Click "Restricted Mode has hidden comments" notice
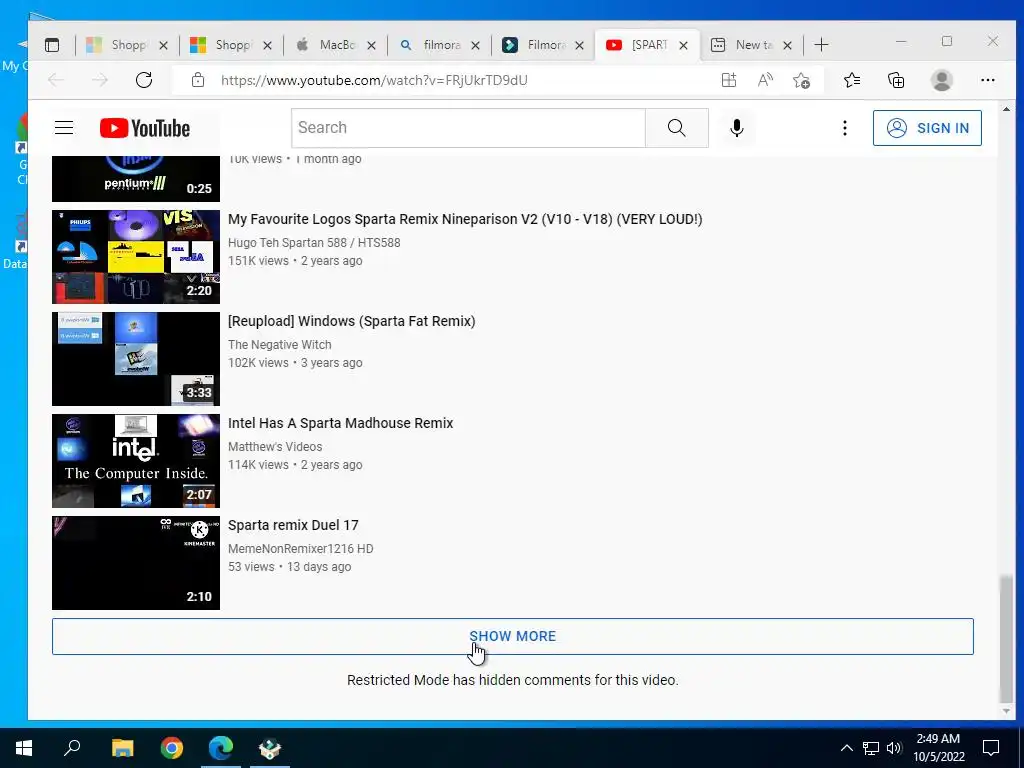1024x768 pixels. coord(513,680)
